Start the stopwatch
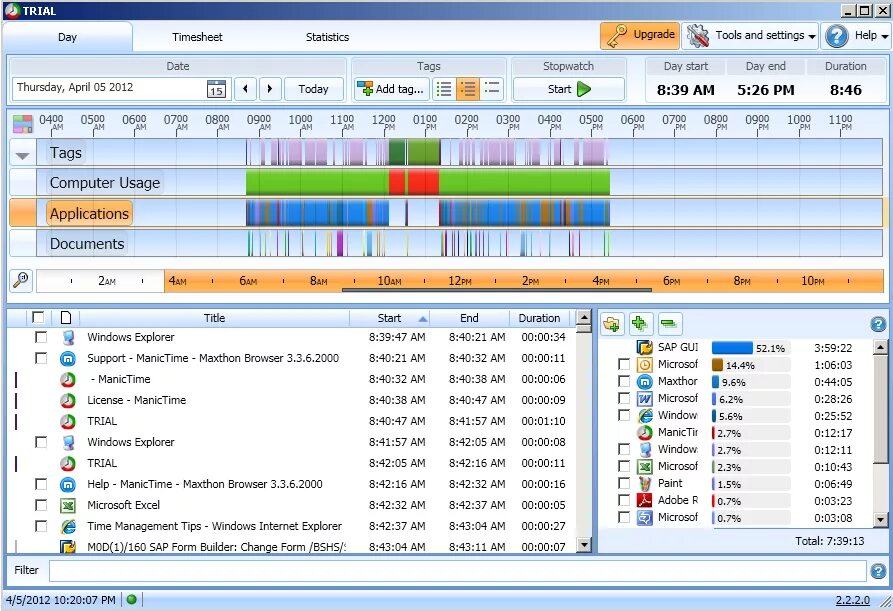 tap(569, 89)
